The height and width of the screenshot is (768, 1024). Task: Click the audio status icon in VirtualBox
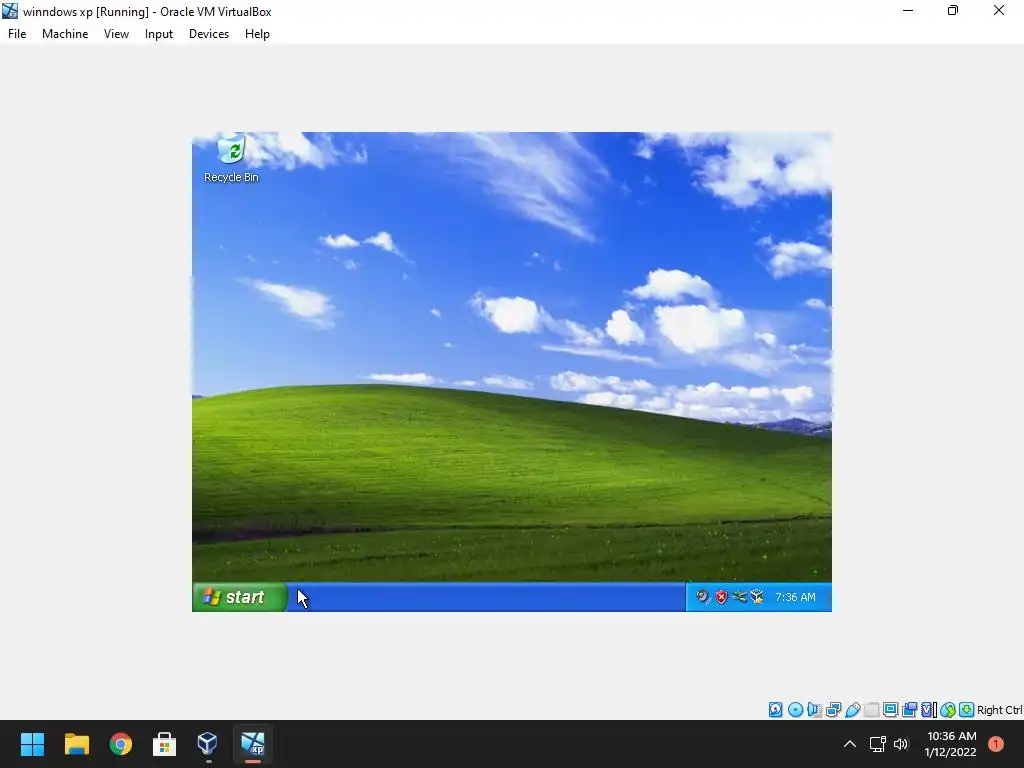[x=814, y=710]
